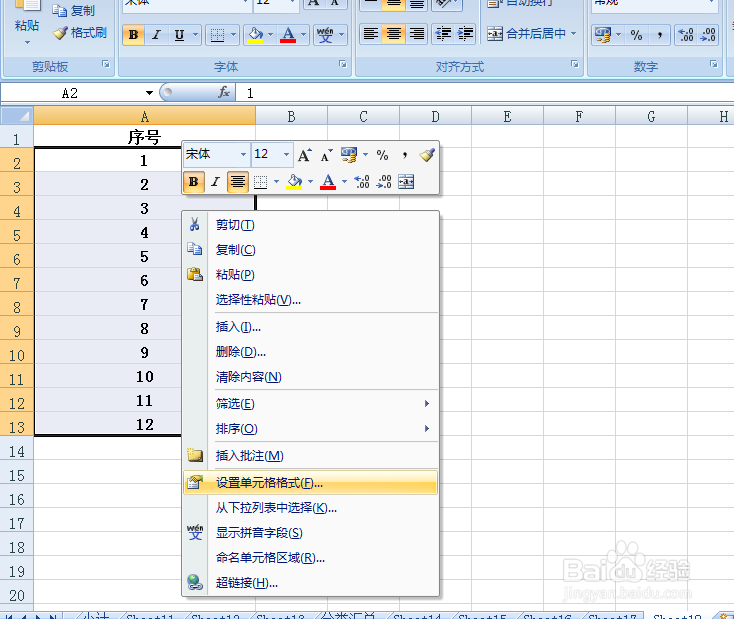734x619 pixels.
Task: Click the 格式刷 format painter button
Action: [80, 33]
